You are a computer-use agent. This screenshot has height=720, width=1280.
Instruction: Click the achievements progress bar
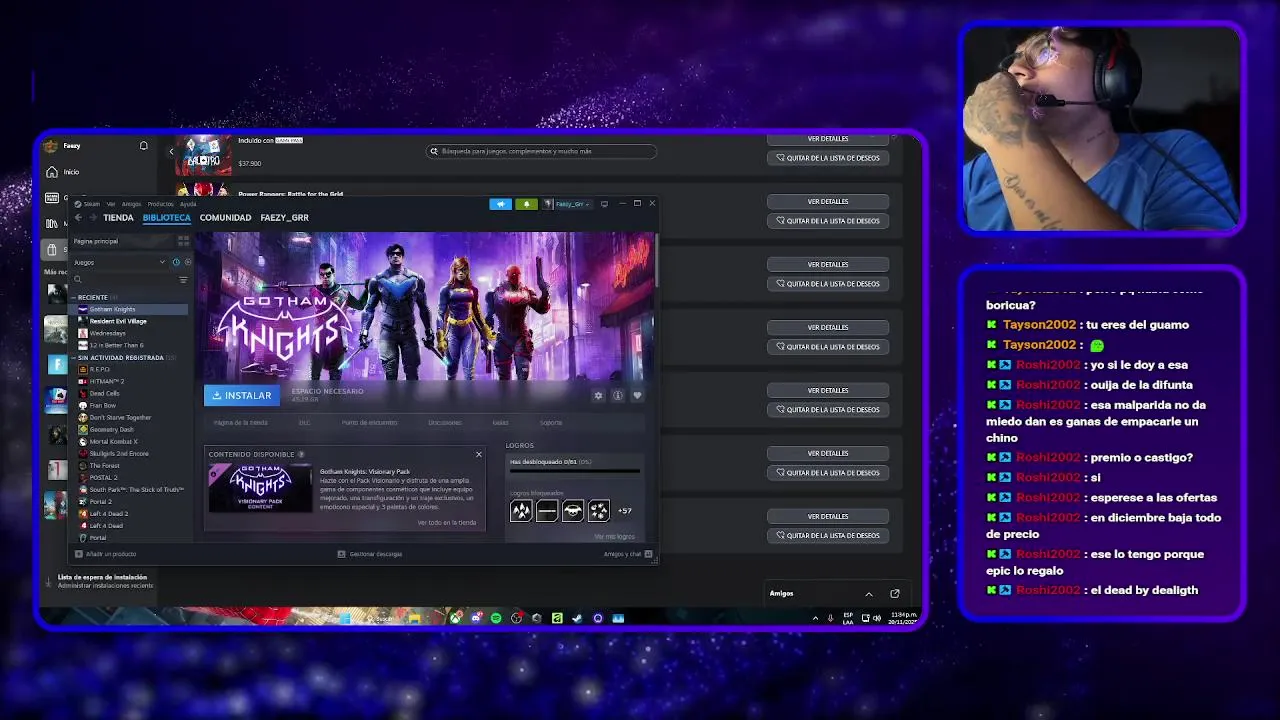[575, 470]
